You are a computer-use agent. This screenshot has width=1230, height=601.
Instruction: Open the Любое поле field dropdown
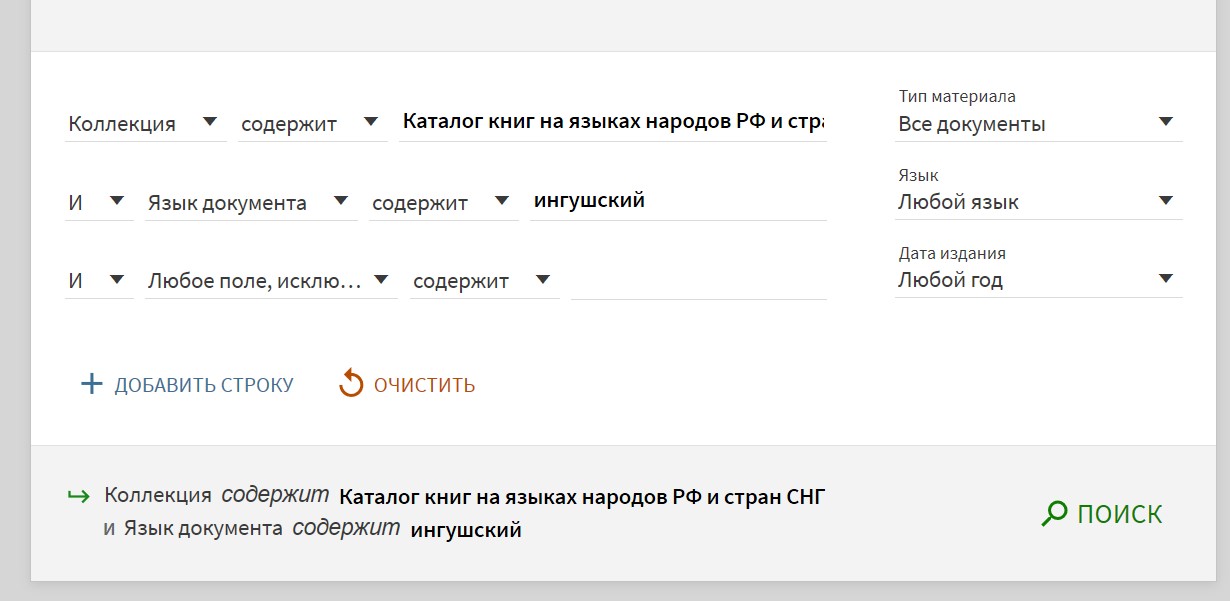point(270,281)
